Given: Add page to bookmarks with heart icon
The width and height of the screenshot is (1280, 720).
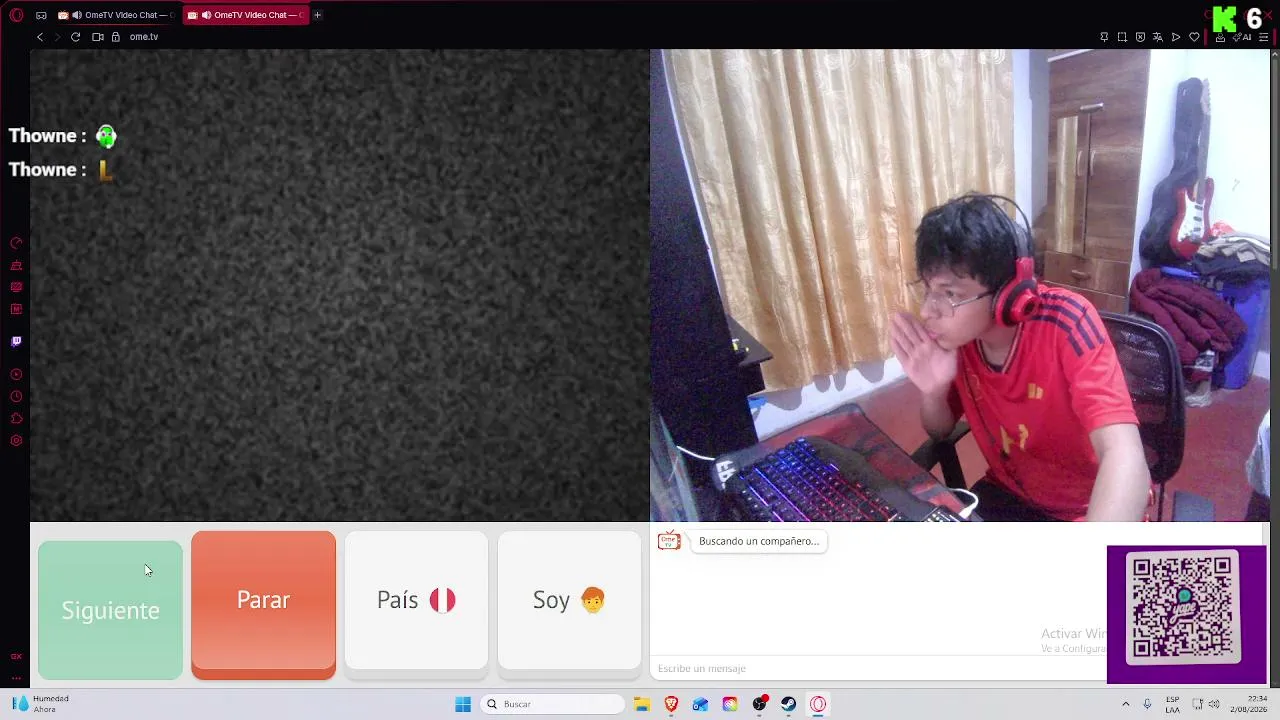Looking at the screenshot, I should click(1194, 37).
